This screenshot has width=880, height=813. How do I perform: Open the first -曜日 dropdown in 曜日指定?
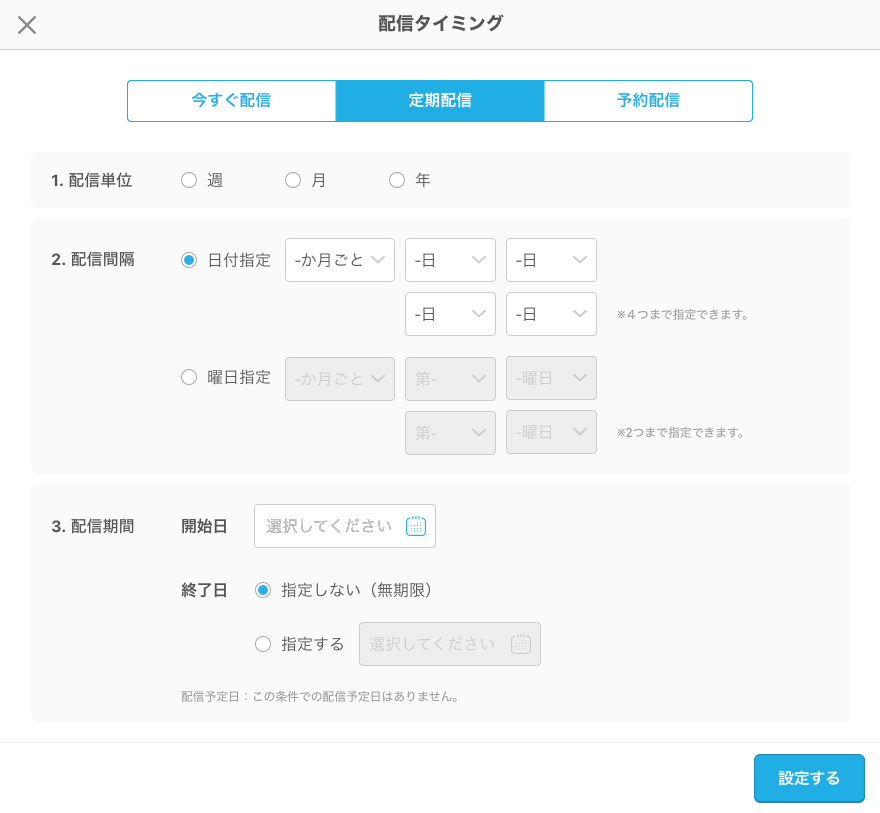[551, 379]
